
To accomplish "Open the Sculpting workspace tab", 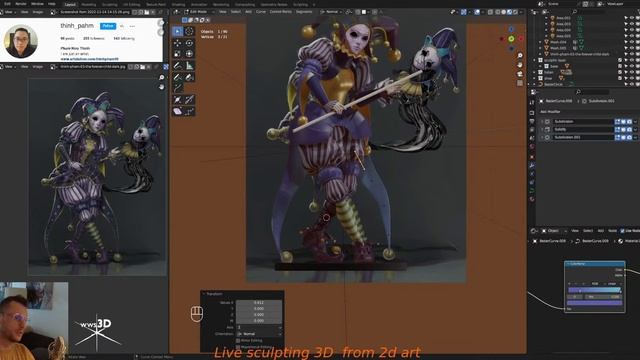I will 109,4.
